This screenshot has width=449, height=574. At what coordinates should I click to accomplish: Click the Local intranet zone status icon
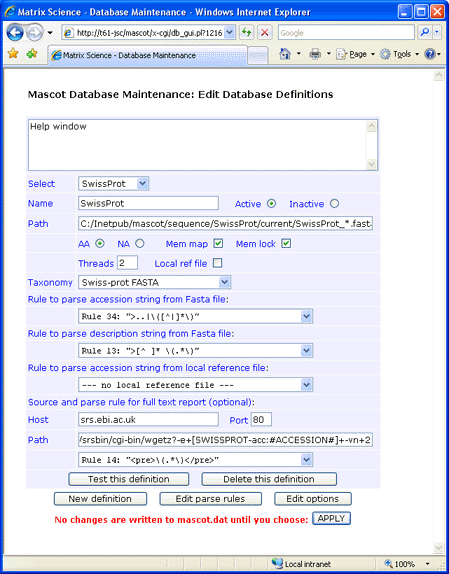(277, 563)
